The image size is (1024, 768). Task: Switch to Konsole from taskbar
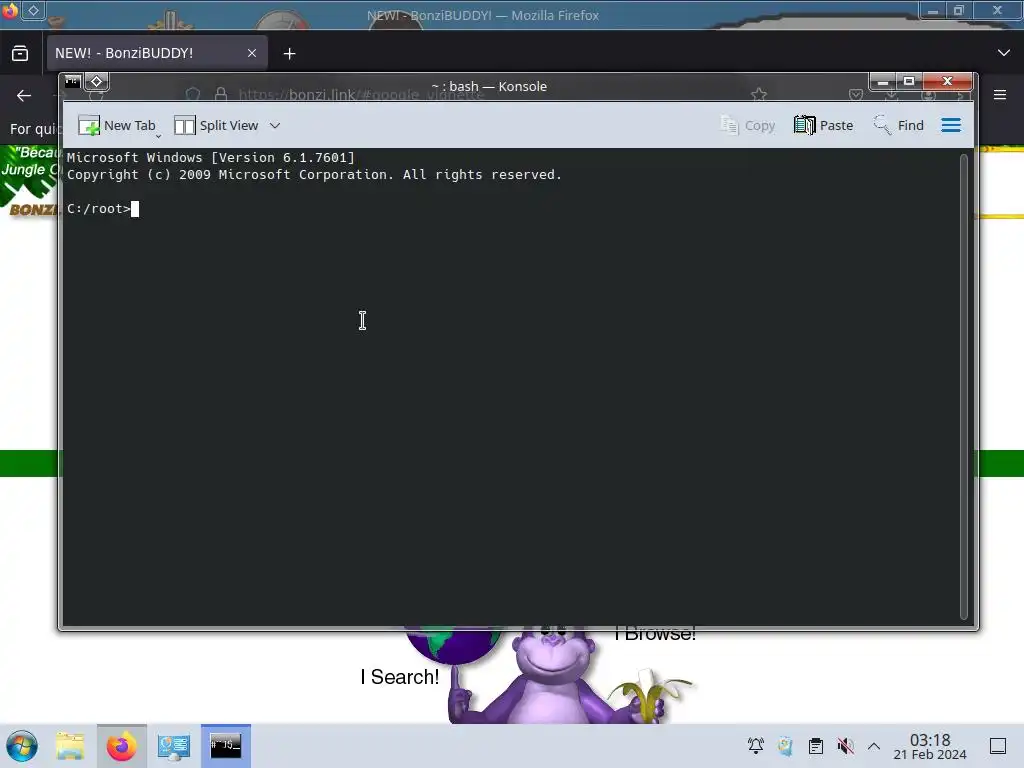(x=226, y=746)
